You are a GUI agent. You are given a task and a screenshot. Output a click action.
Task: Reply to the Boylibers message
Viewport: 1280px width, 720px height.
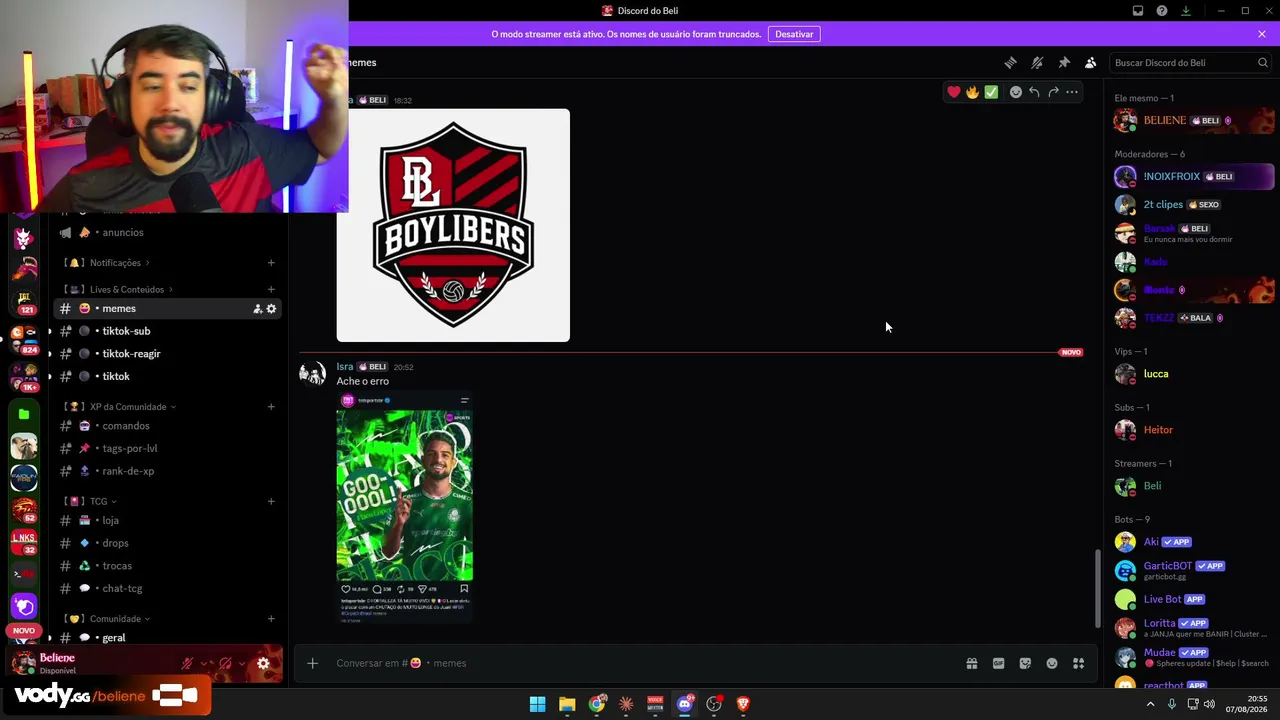[x=1034, y=92]
